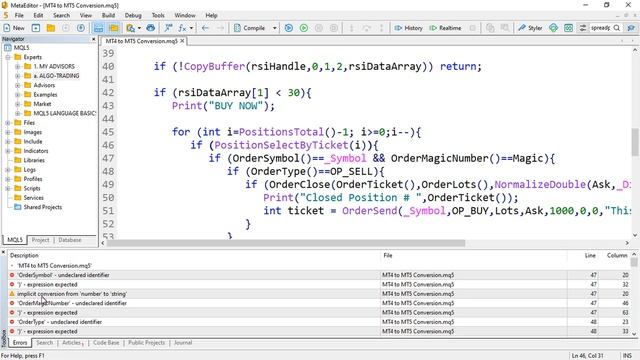Click the find-in-files search icon
The image size is (640, 360).
tap(130, 28)
